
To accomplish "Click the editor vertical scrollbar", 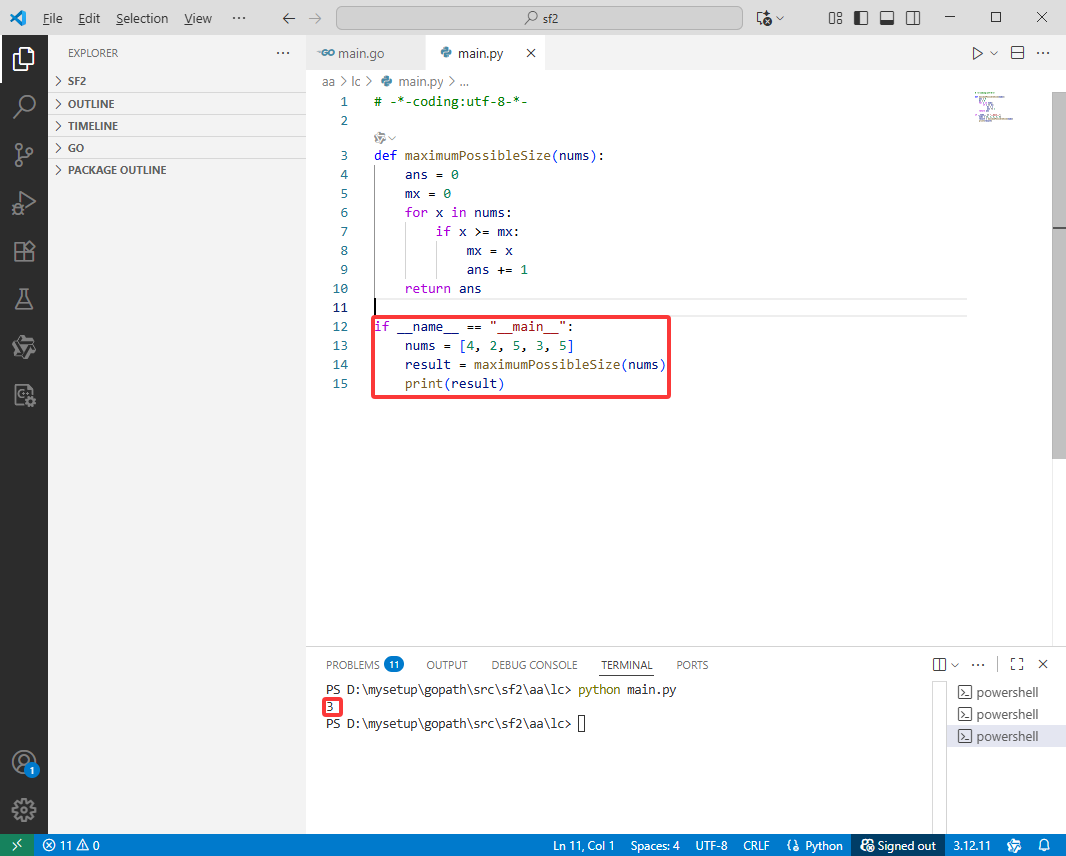I will coord(1059,275).
